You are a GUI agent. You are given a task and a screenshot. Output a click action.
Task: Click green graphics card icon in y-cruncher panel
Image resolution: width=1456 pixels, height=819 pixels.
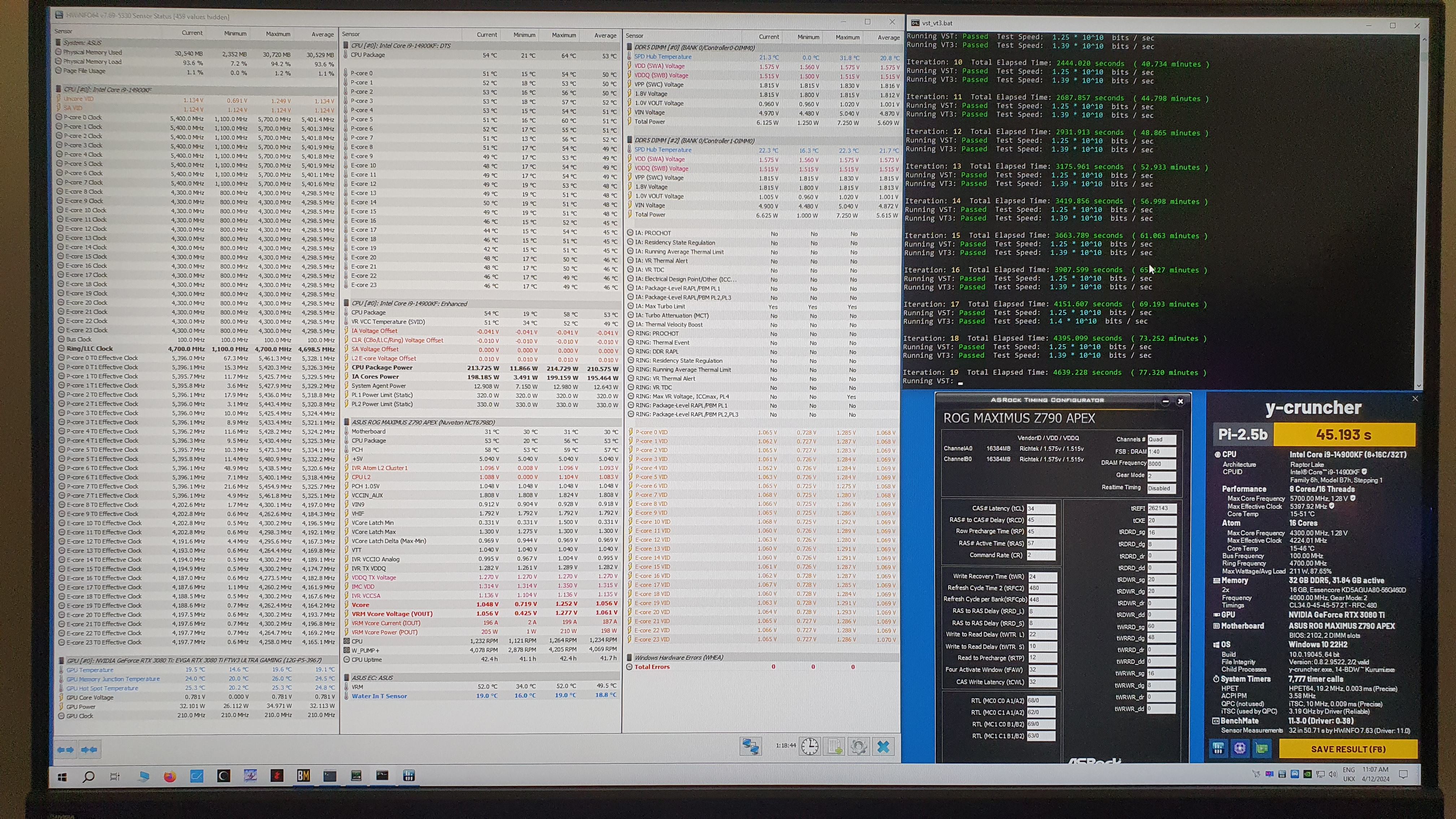[x=1262, y=748]
